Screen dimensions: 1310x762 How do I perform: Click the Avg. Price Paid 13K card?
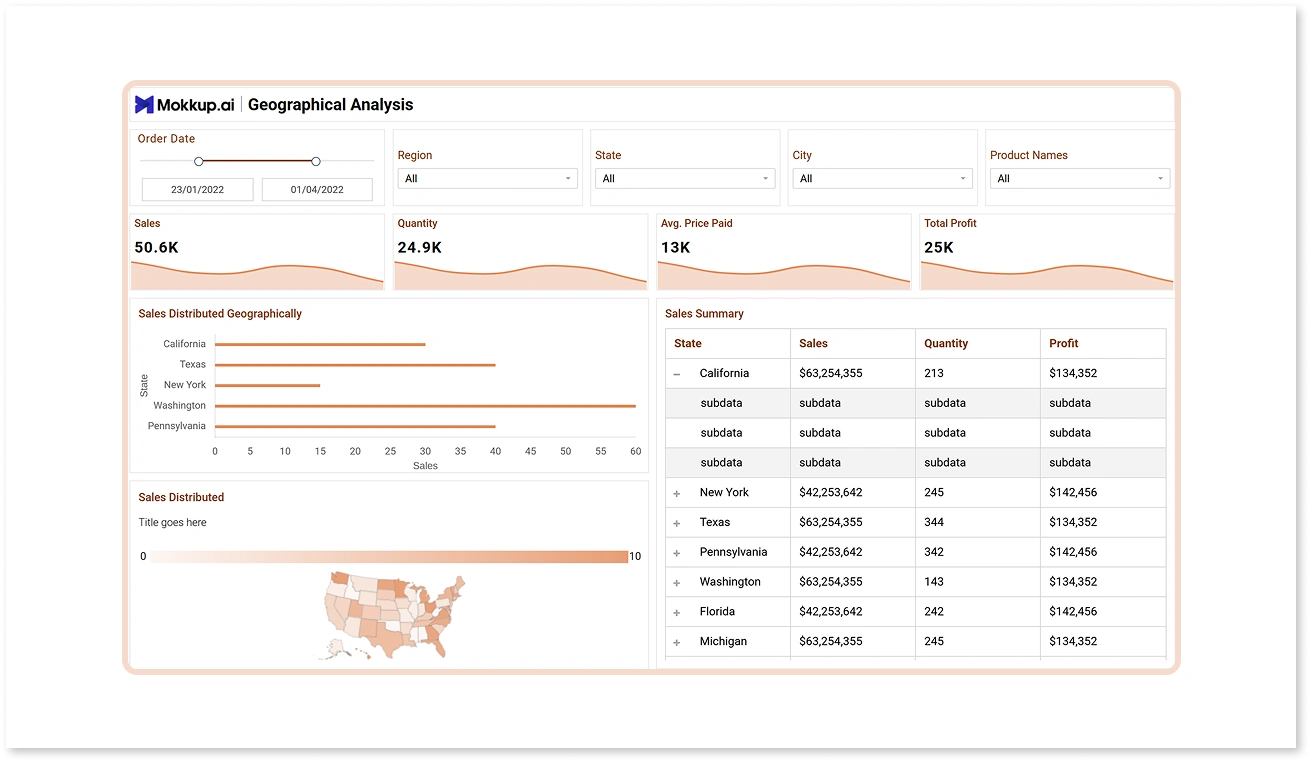784,252
